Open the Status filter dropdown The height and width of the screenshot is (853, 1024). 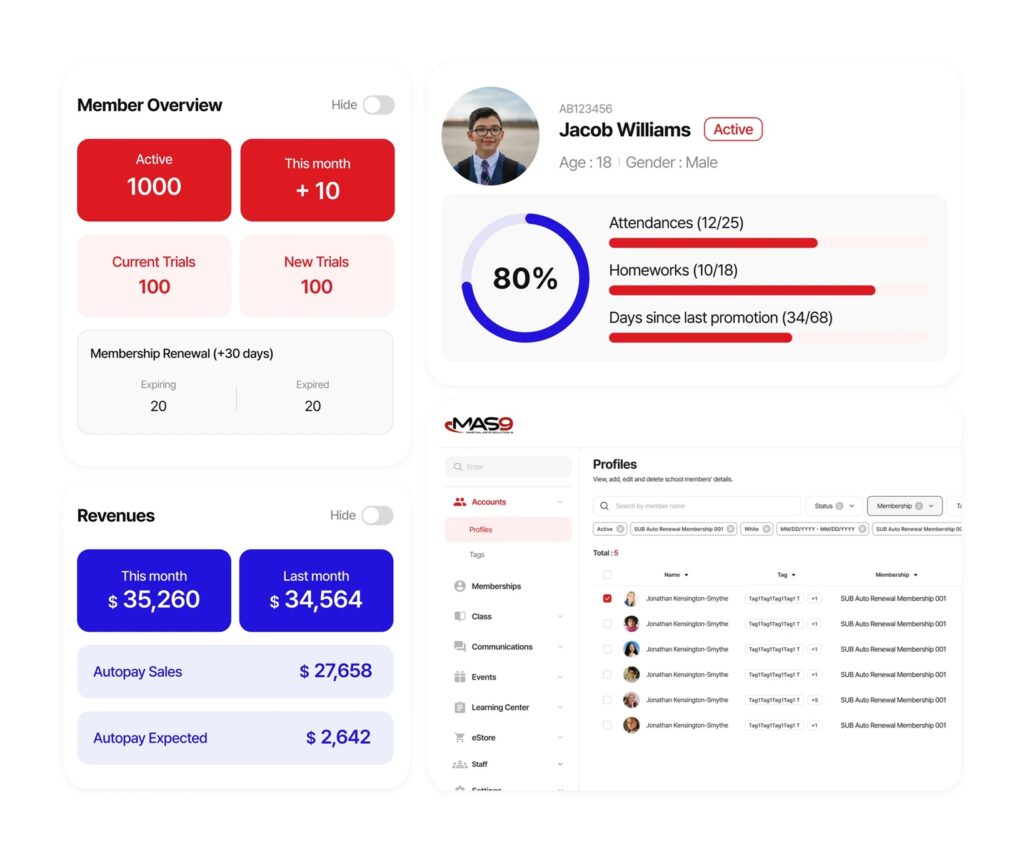click(833, 505)
